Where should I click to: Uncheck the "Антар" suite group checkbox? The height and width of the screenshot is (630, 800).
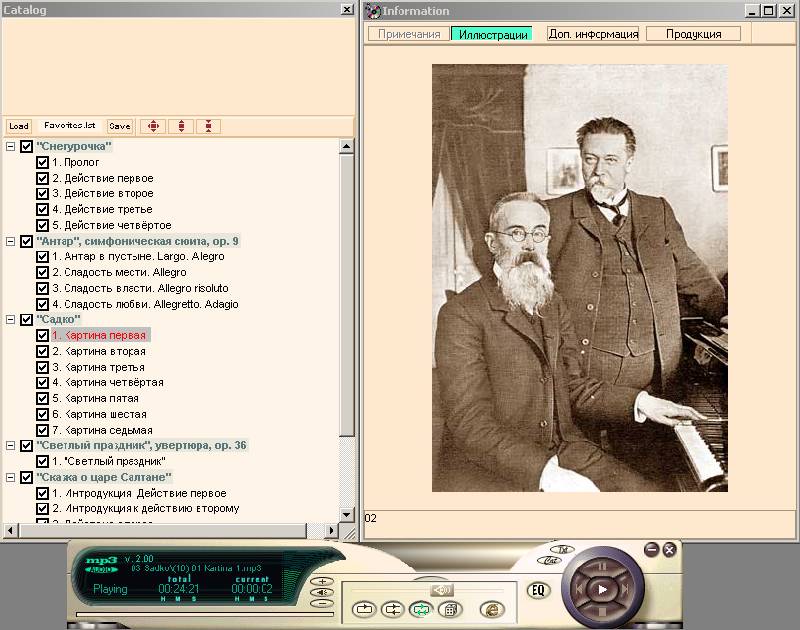pyautogui.click(x=27, y=241)
